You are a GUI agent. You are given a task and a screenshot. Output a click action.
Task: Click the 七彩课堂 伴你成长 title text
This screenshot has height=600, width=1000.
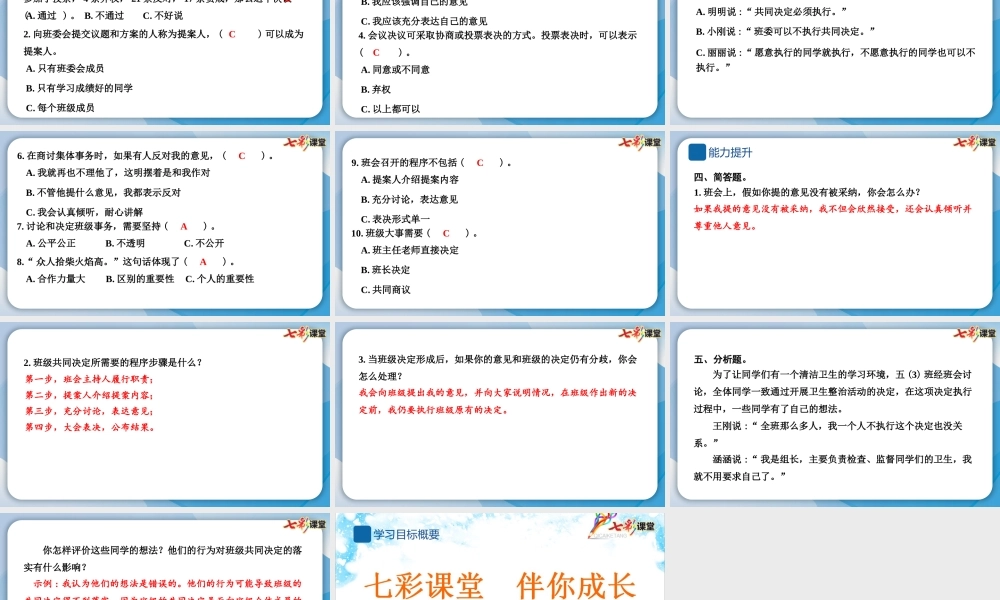click(x=500, y=585)
